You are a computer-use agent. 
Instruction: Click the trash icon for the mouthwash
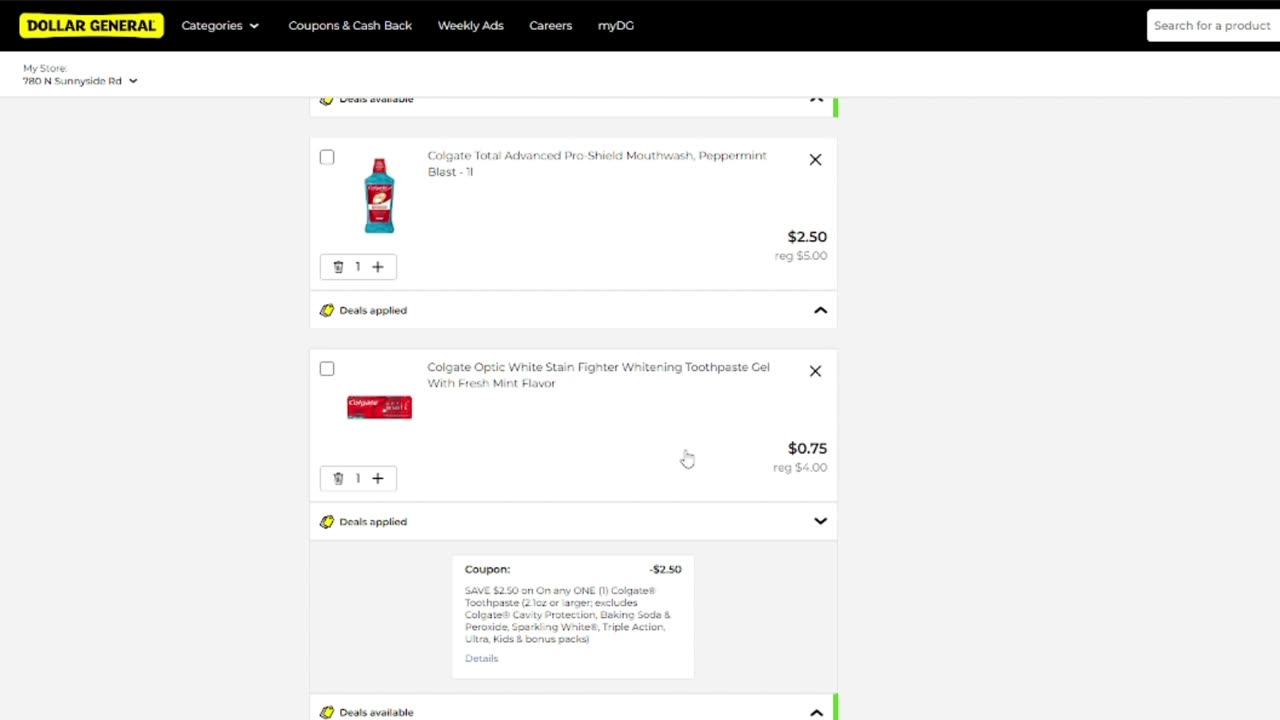[338, 267]
